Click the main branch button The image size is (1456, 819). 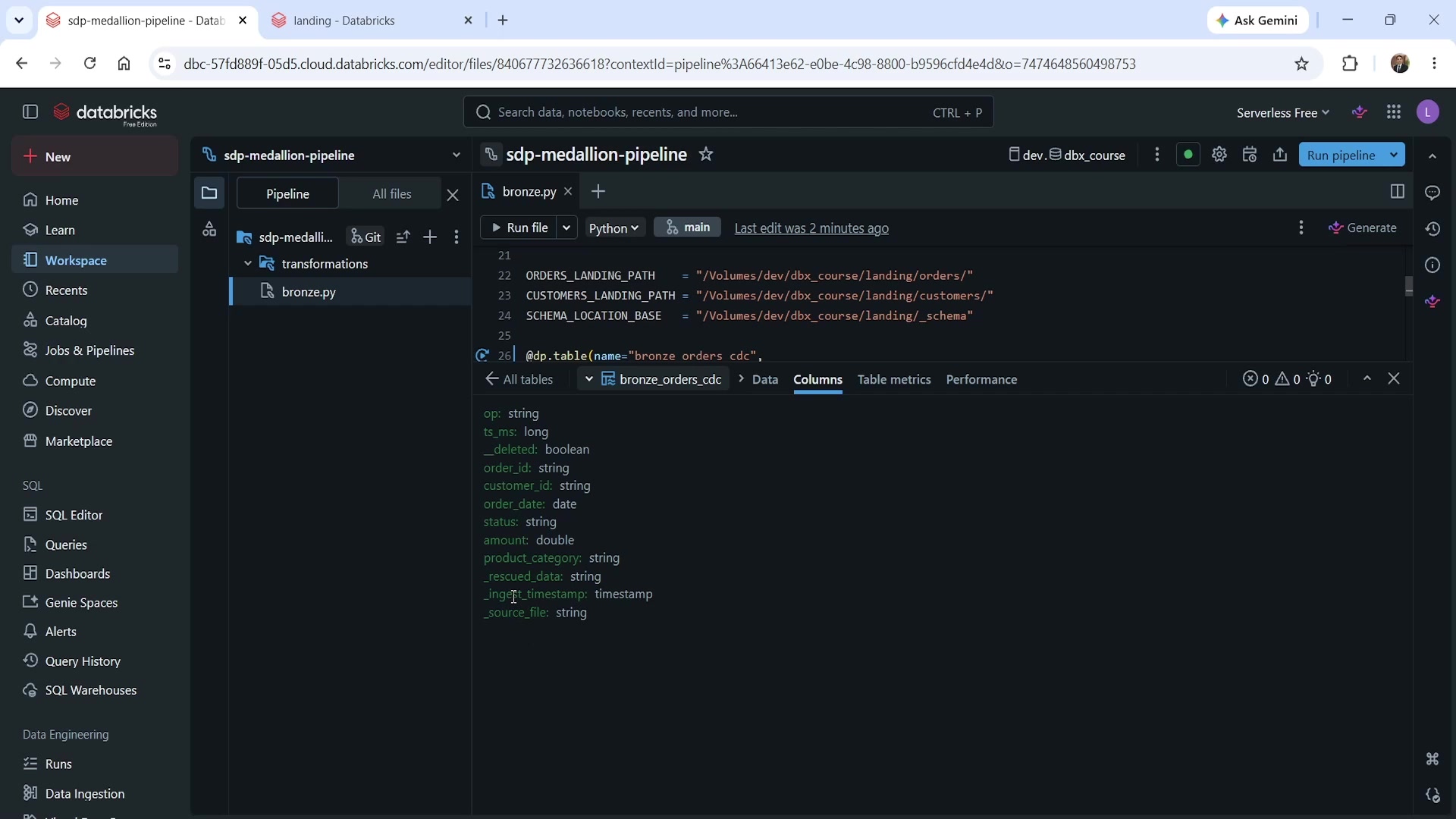tap(688, 227)
